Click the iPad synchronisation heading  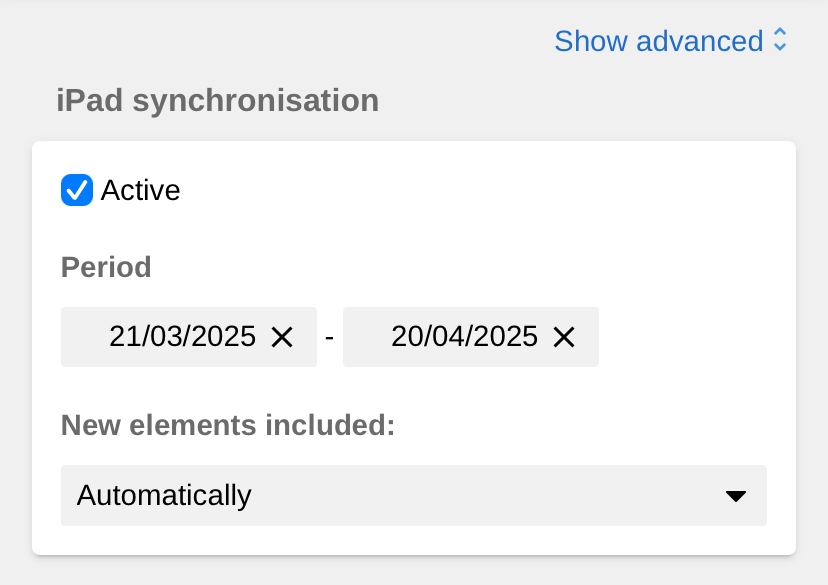point(218,100)
